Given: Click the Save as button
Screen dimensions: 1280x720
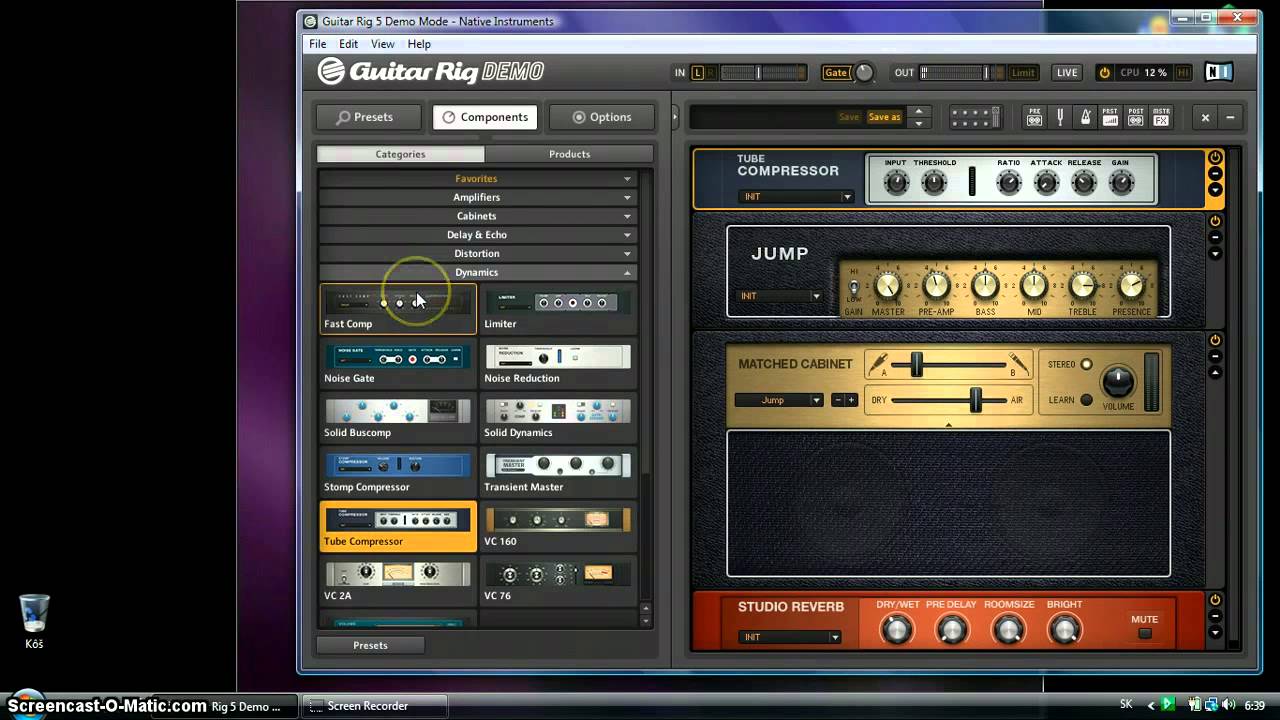Looking at the screenshot, I should pos(884,117).
